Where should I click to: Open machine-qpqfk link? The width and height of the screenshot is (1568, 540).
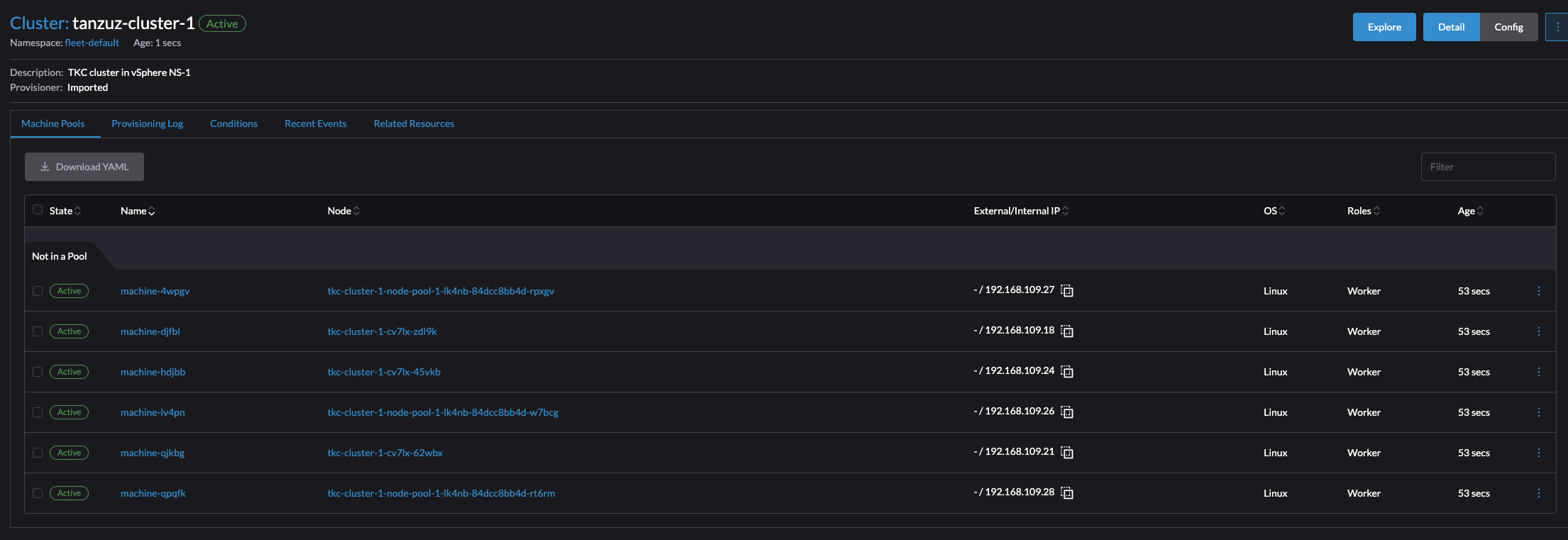[153, 493]
